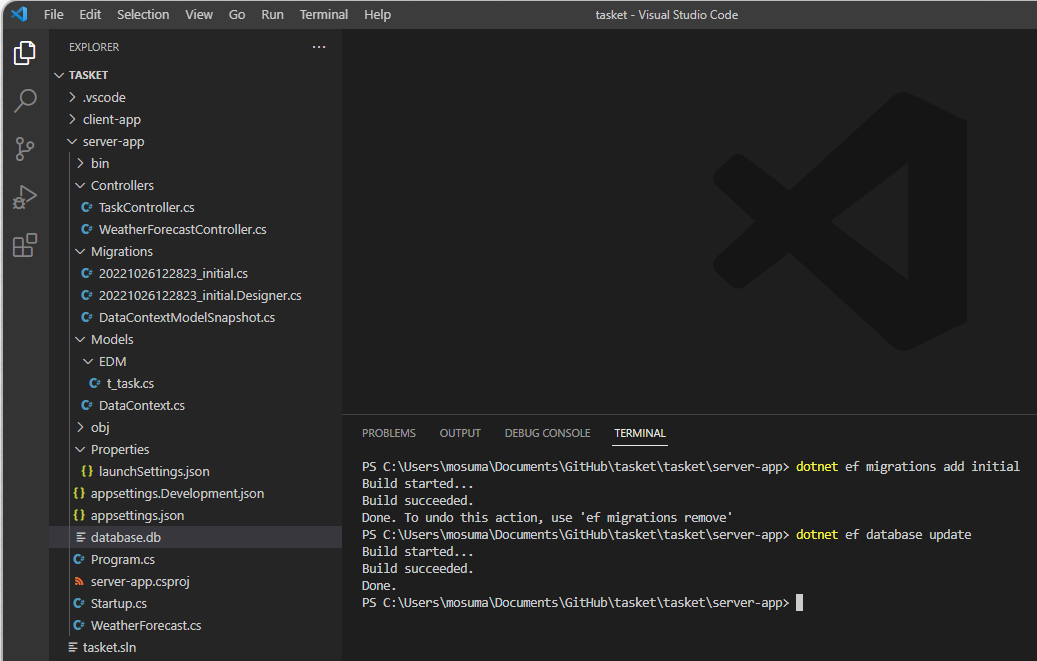Click the C# icon beside WeatherForecast.cs
Viewport: 1037px width, 661px height.
(79, 625)
